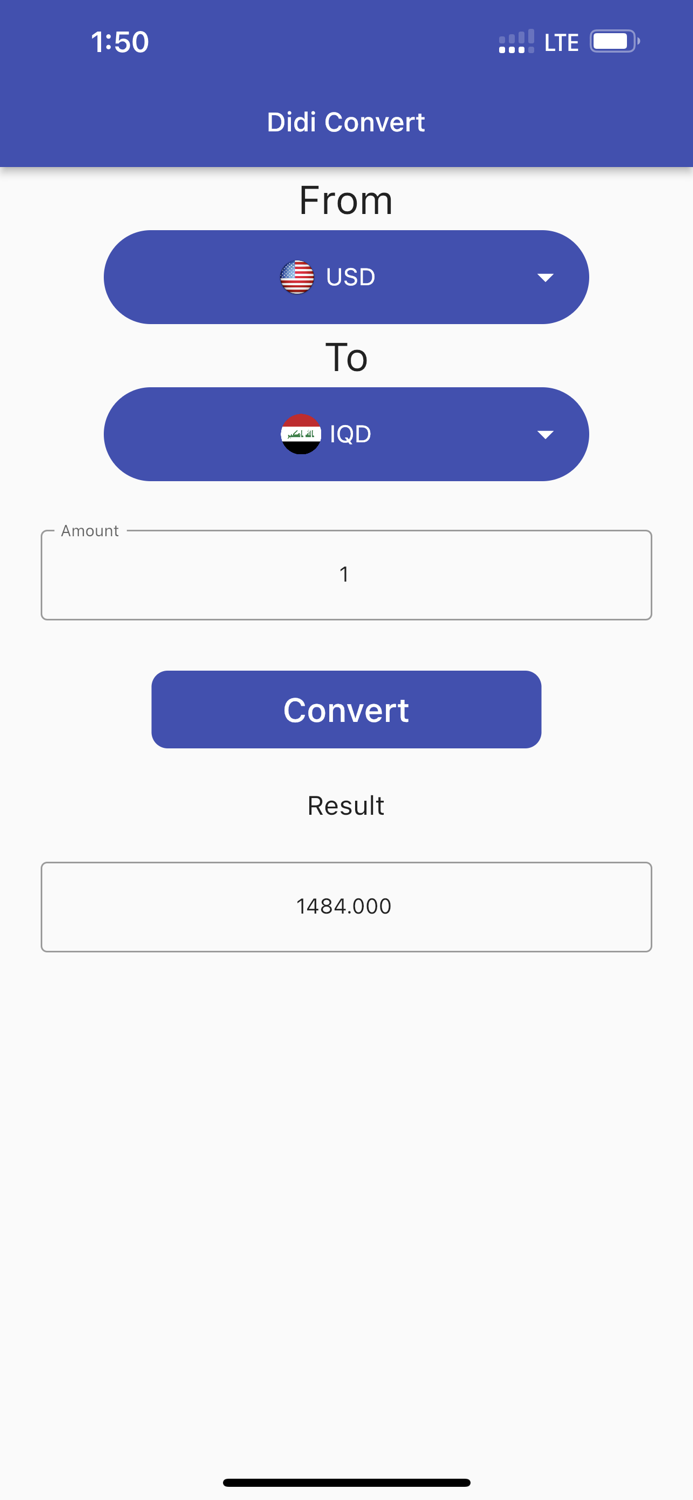Viewport: 693px width, 1500px height.
Task: Click the Amount input field
Action: point(346,574)
